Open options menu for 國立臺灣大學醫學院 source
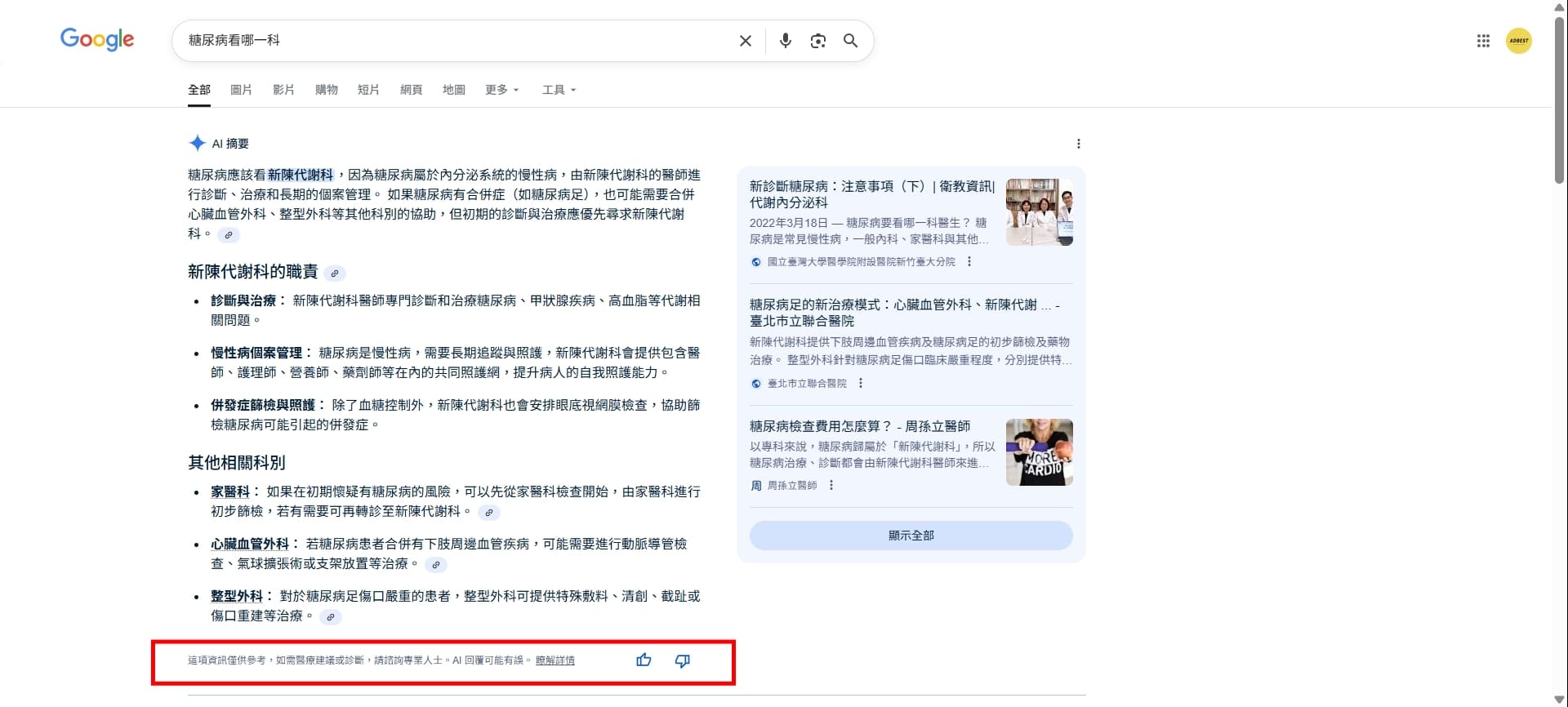Screen dimensions: 1568x707 pyautogui.click(x=969, y=262)
